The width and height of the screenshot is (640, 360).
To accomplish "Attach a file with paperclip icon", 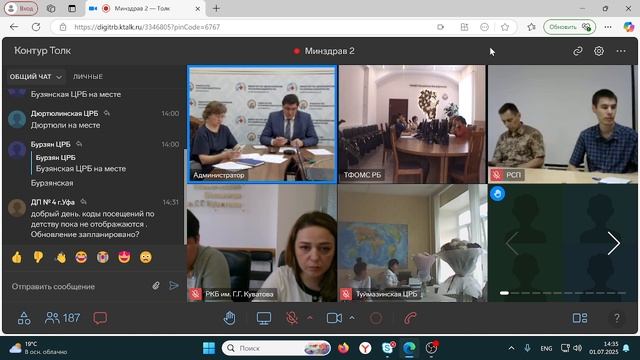I will coord(156,286).
